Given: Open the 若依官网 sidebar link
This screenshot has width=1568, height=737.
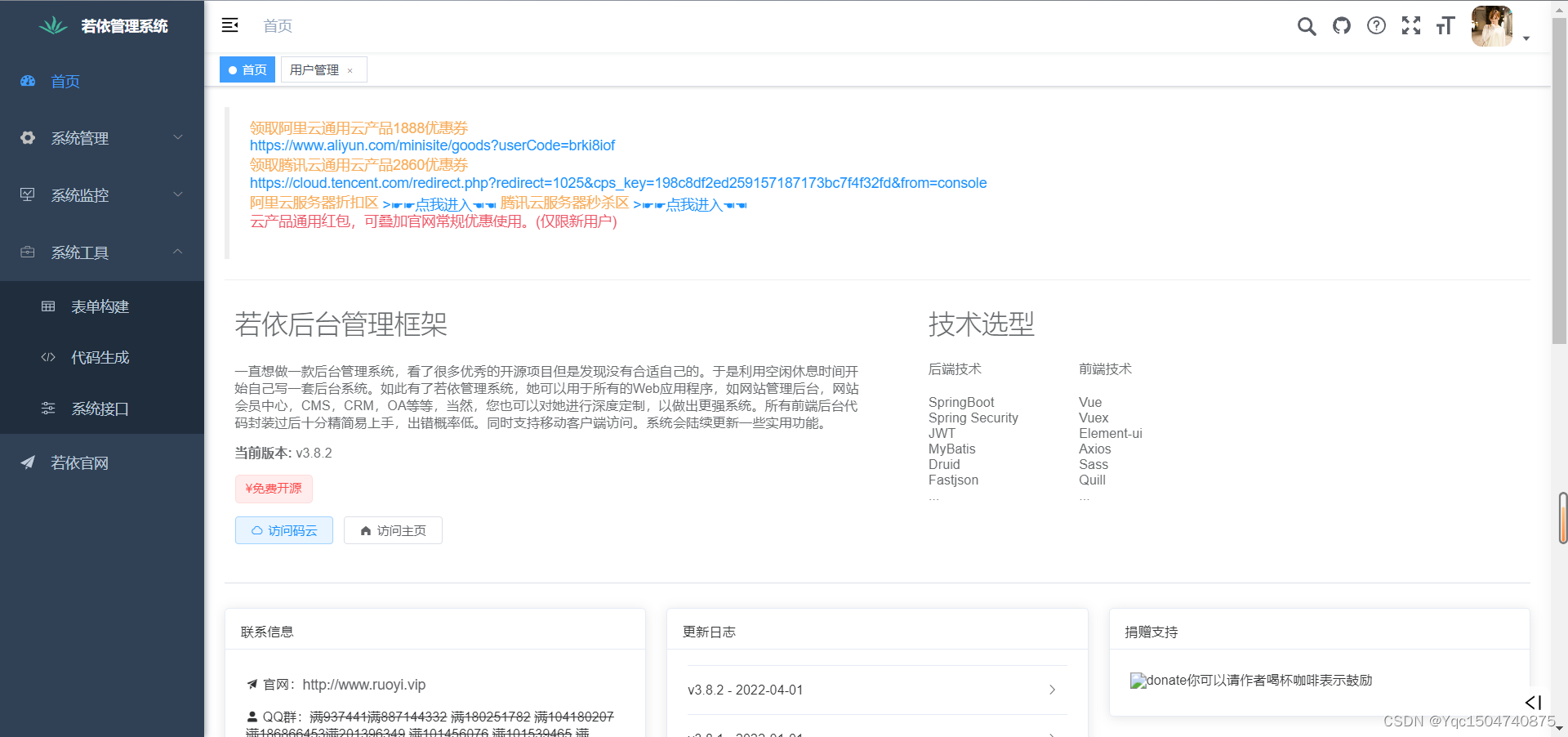Looking at the screenshot, I should (x=102, y=462).
